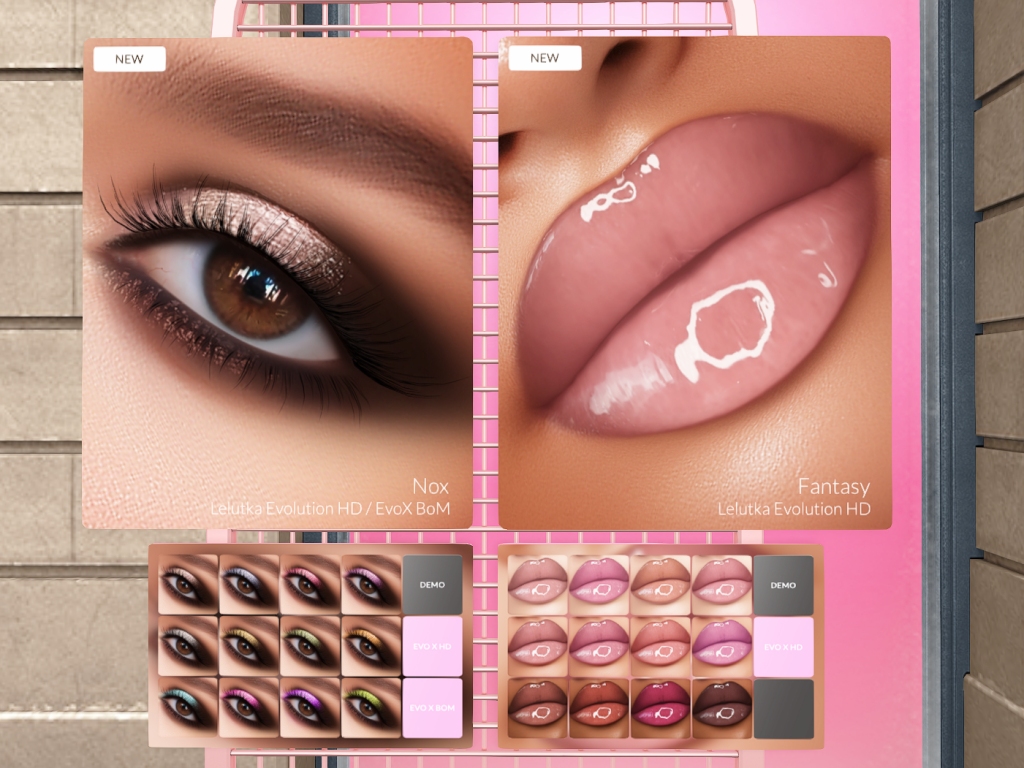Open the large Nox eyeshadow poster
This screenshot has height=768, width=1024.
(278, 283)
